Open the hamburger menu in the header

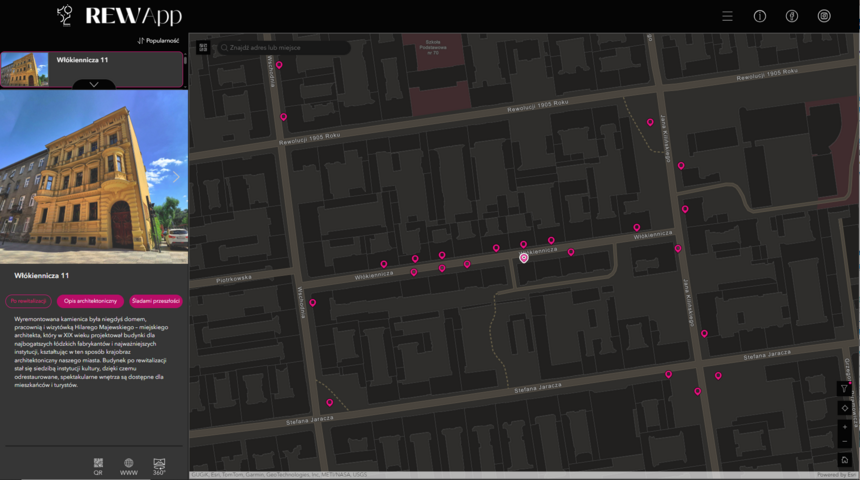727,16
